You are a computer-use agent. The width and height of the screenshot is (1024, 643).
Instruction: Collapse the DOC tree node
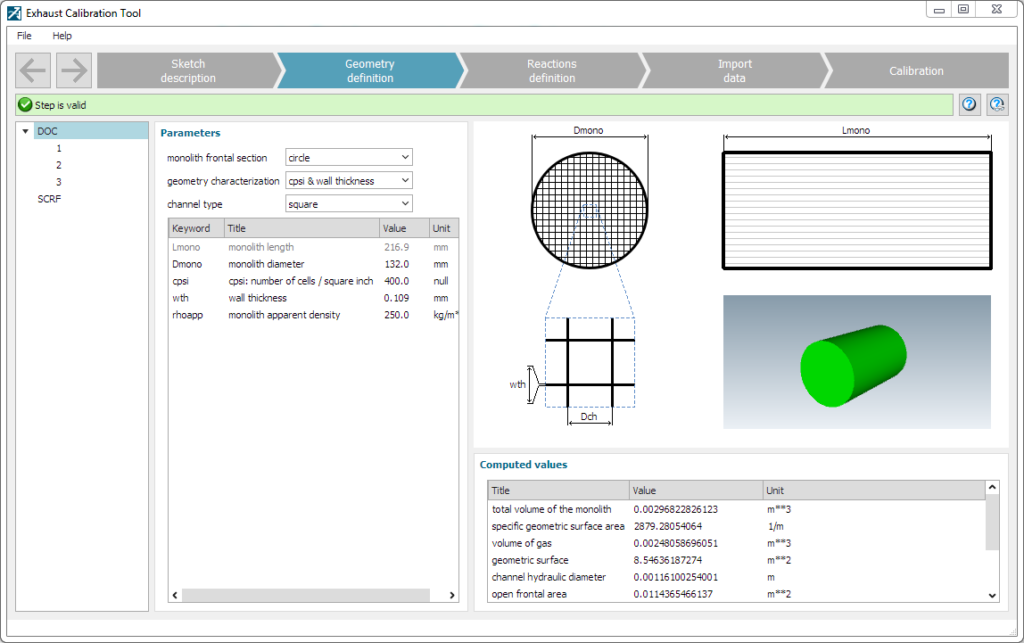coord(25,130)
